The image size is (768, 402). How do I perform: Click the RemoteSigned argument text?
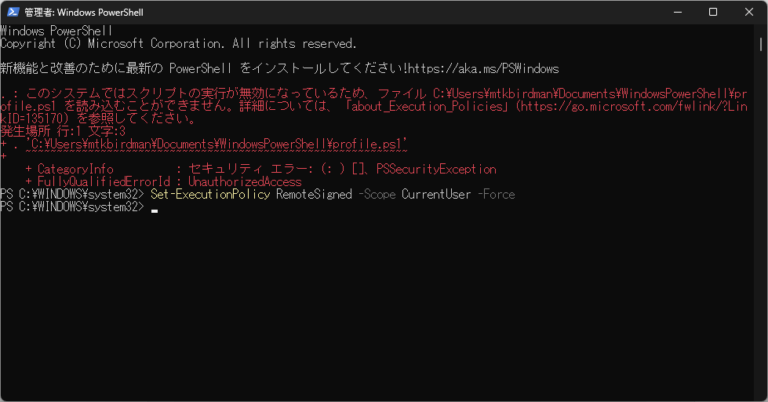pos(314,194)
